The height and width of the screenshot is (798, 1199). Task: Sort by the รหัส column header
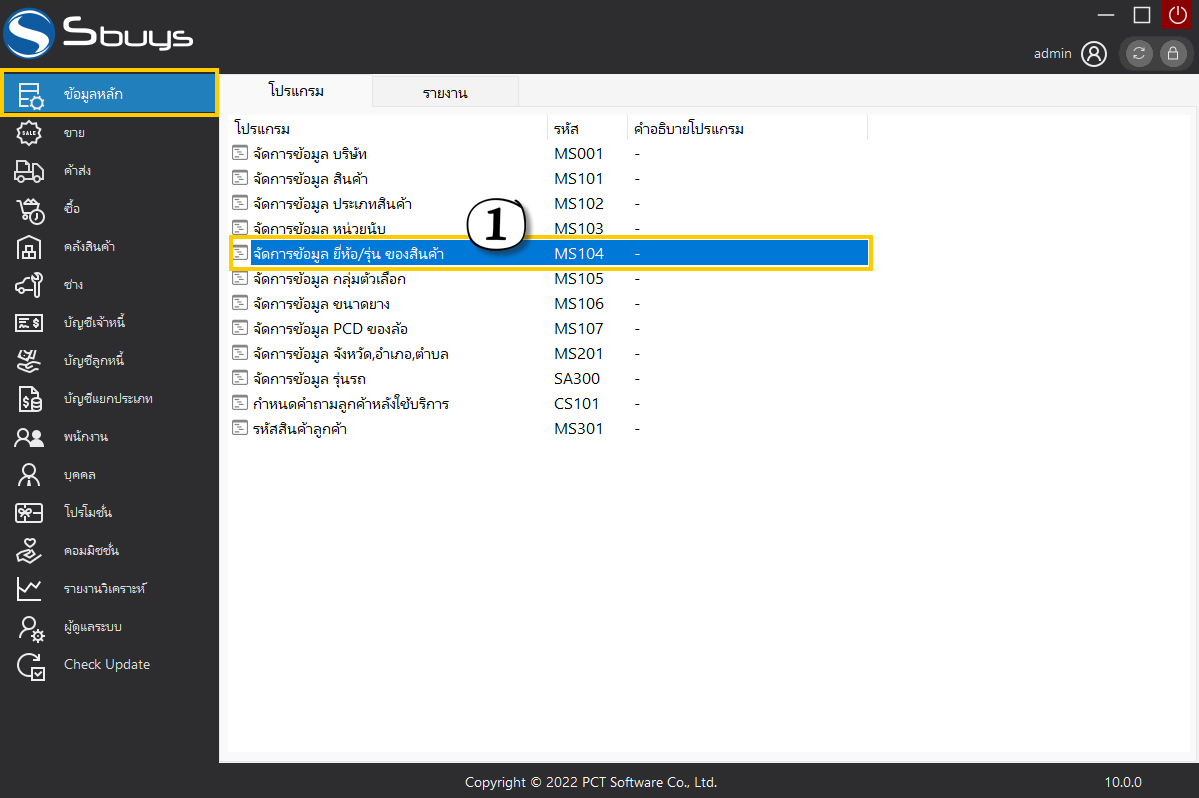point(566,129)
